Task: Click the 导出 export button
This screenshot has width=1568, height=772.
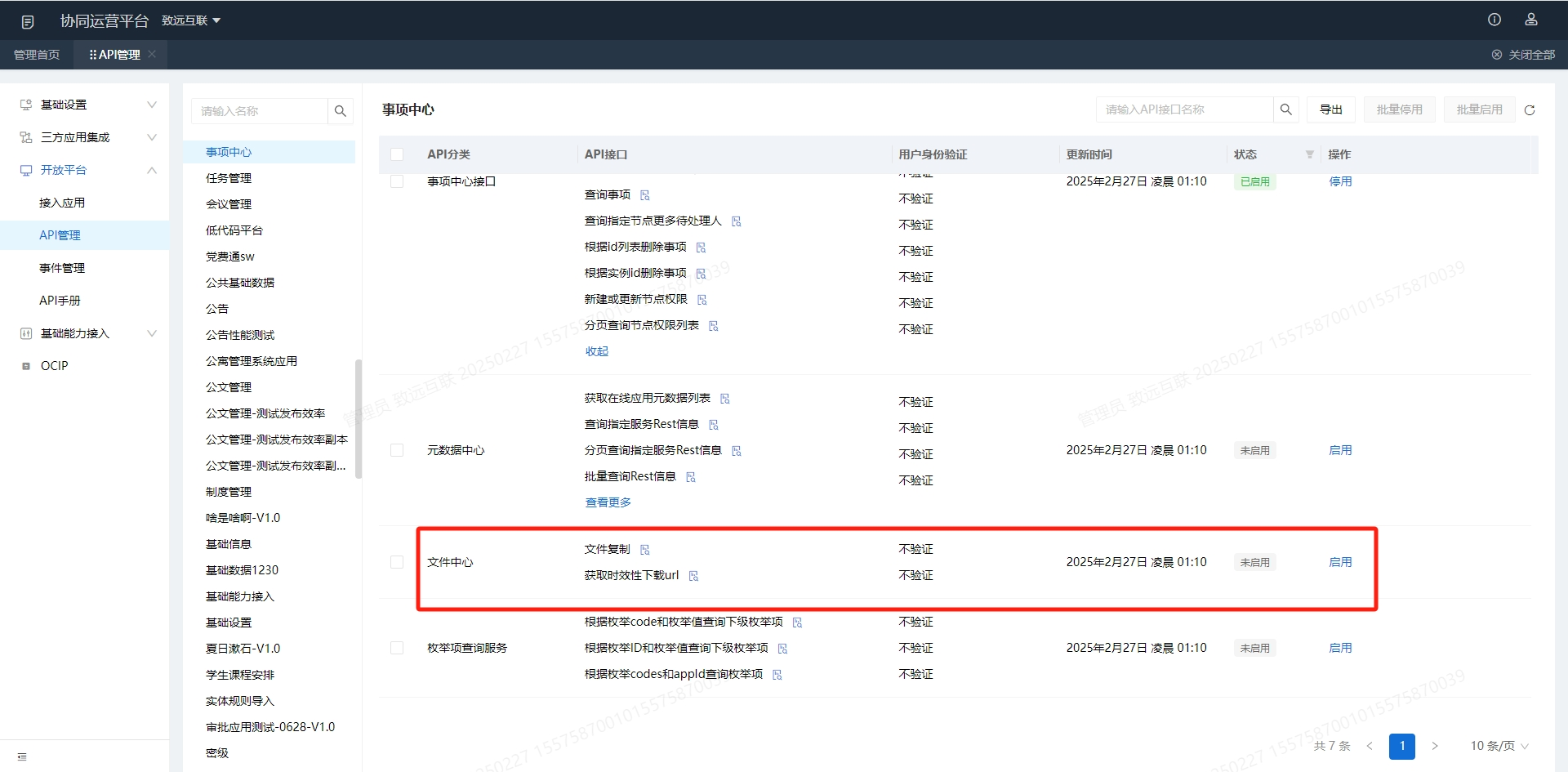Action: [x=1331, y=109]
